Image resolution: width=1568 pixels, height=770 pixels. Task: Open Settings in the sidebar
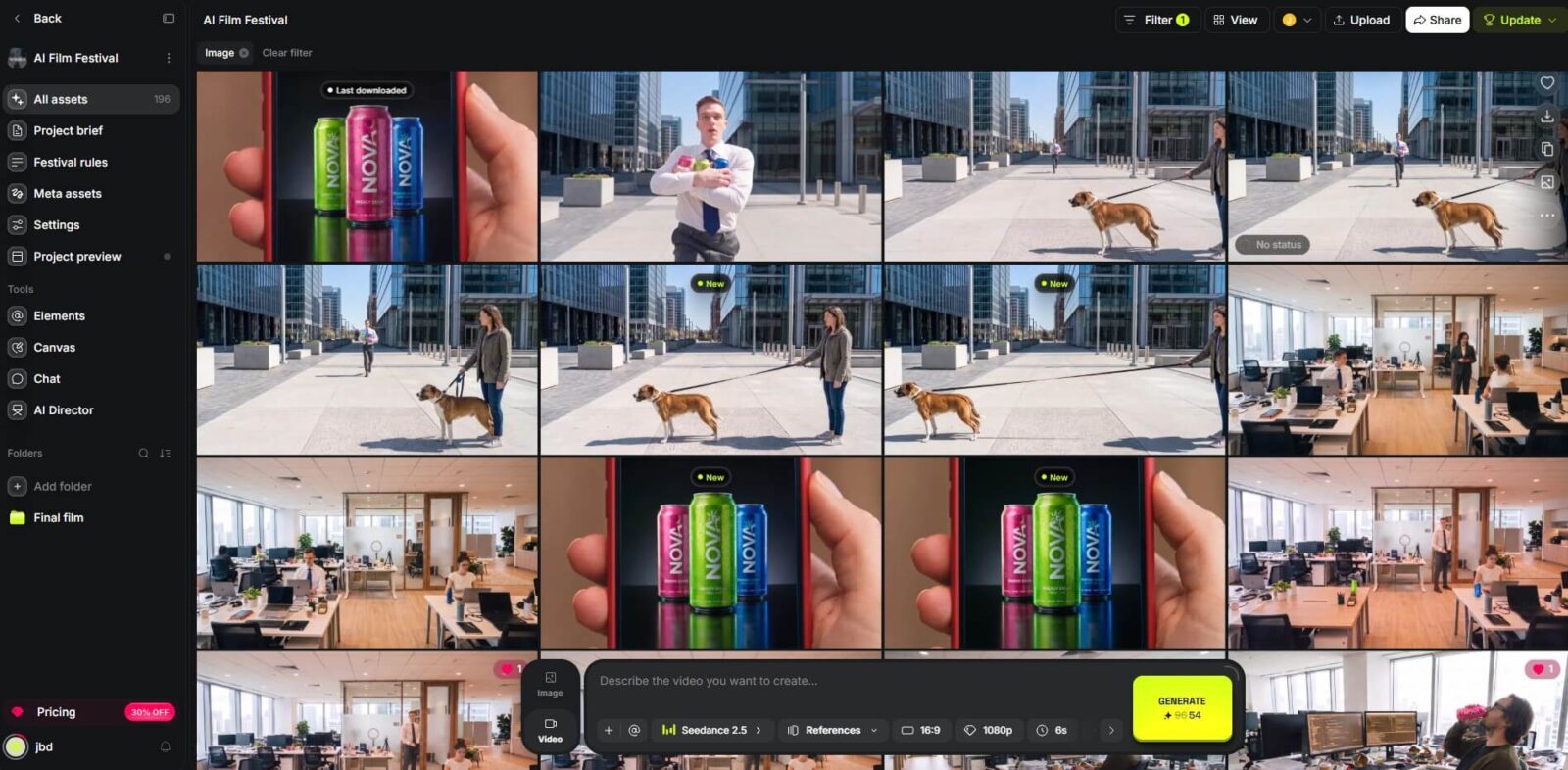point(91,224)
